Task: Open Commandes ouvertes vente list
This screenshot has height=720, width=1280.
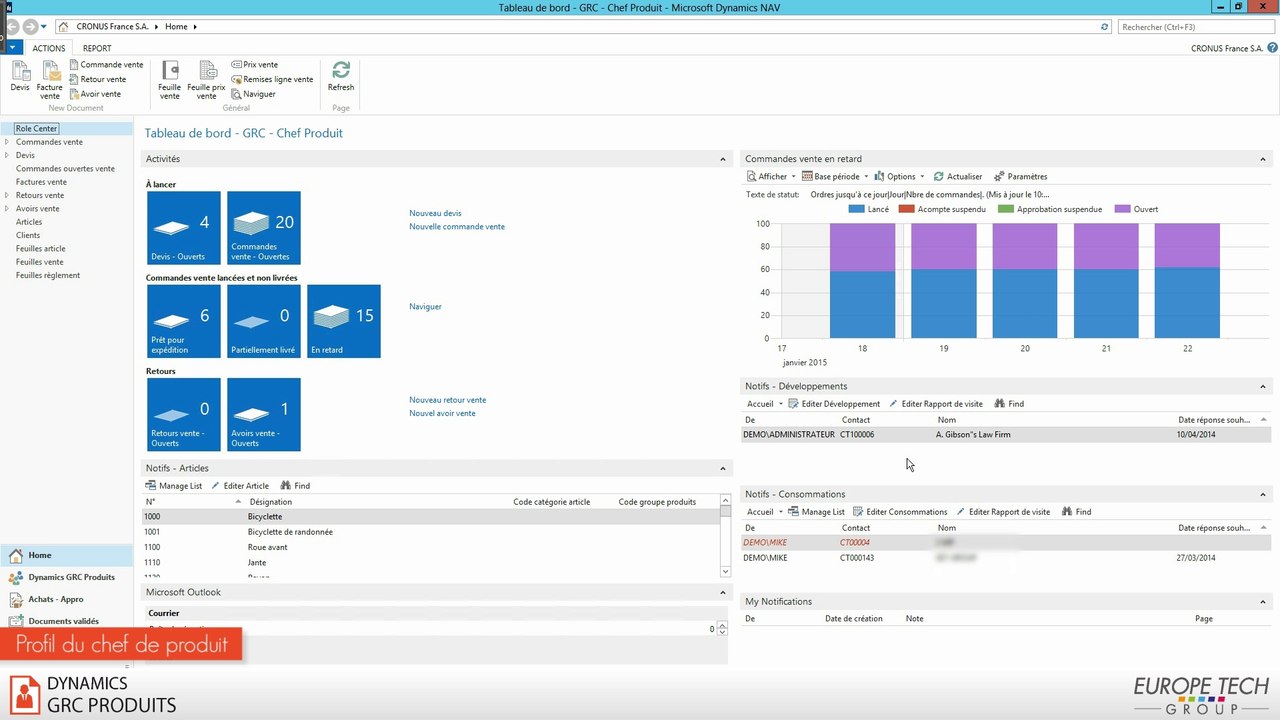Action: 65,169
